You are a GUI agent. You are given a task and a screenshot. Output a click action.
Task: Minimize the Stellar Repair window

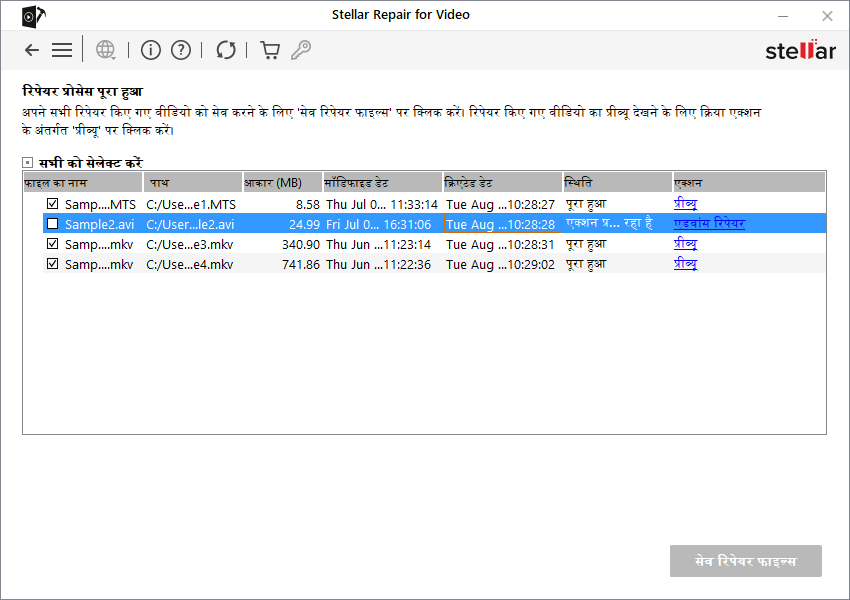pos(783,16)
